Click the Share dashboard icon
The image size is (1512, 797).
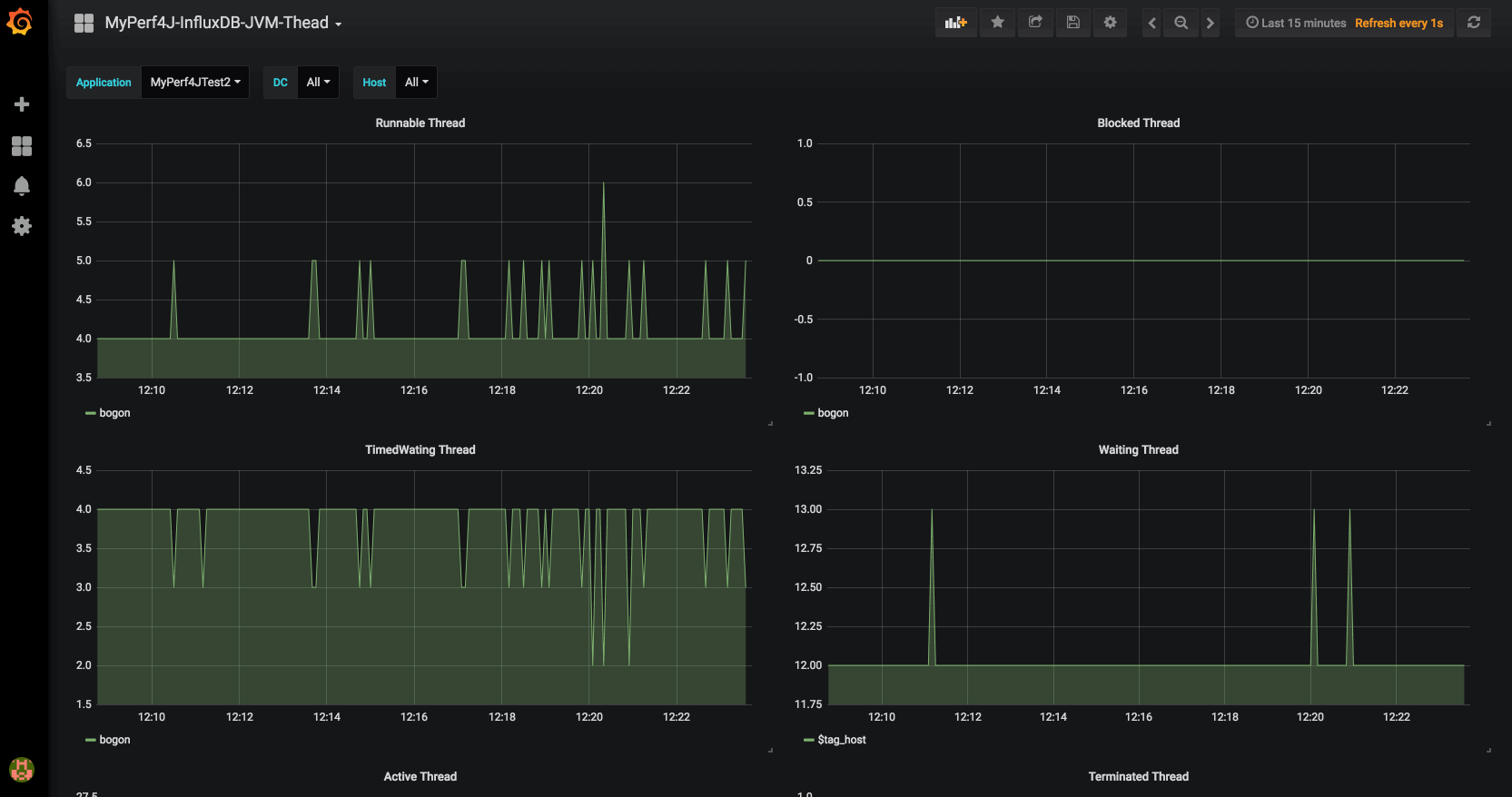1035,23
